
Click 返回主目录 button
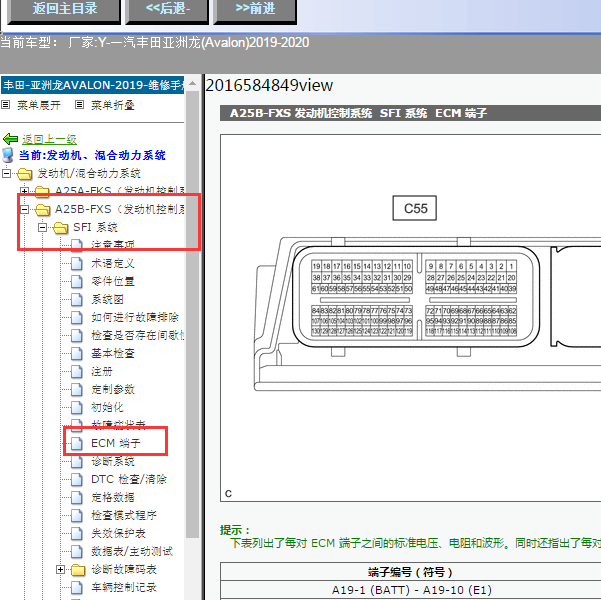coord(64,10)
